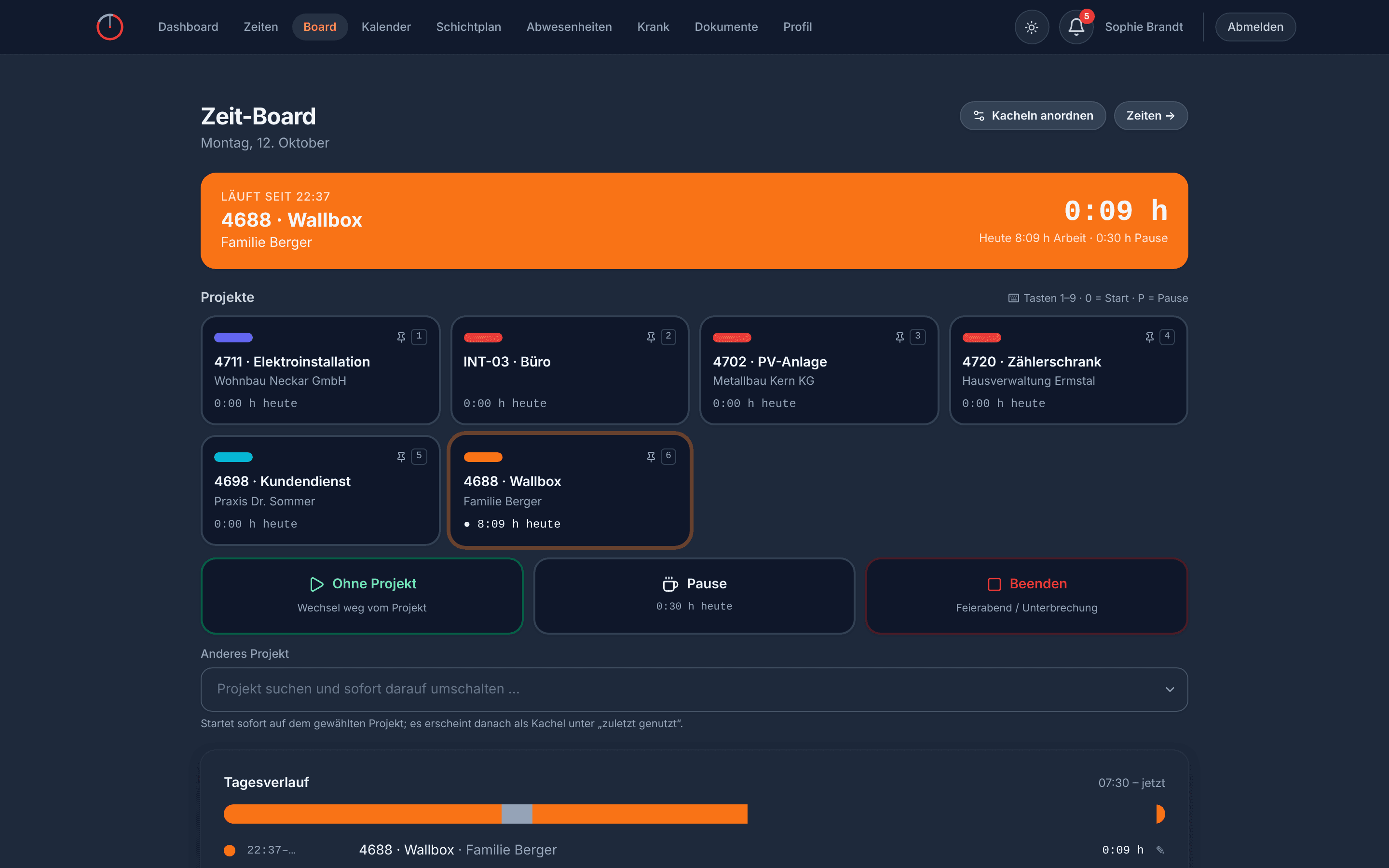Start Ohne Projekt tracking
Image resolution: width=1389 pixels, height=868 pixels.
(x=362, y=596)
